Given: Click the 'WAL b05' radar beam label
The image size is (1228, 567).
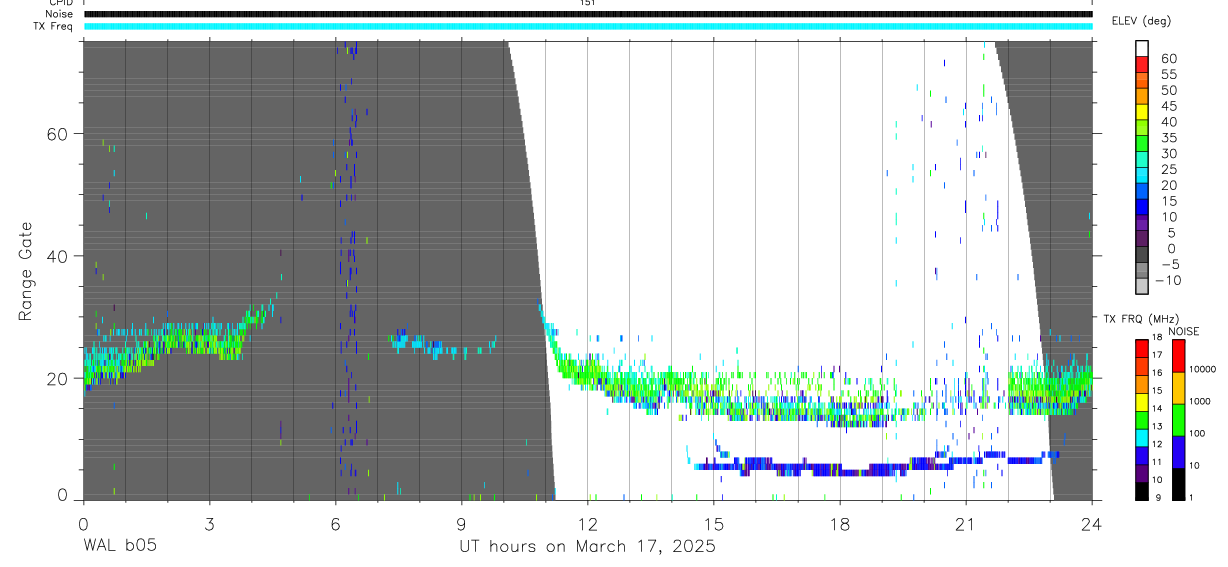Looking at the screenshot, I should pyautogui.click(x=120, y=546).
